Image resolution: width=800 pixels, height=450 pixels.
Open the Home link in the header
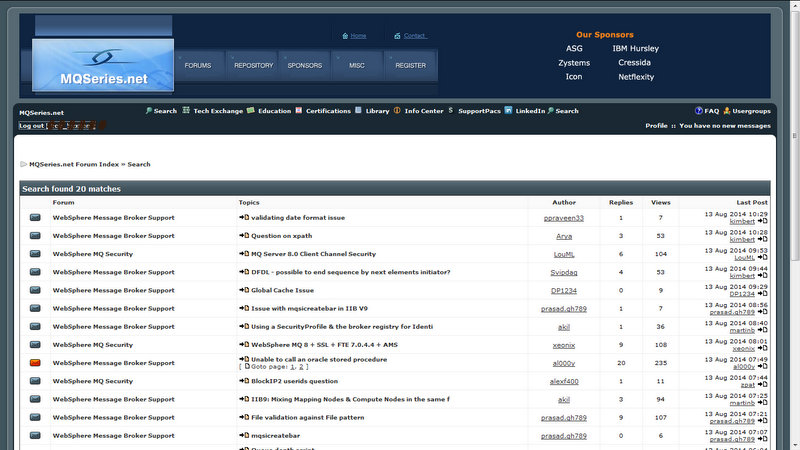[358, 36]
